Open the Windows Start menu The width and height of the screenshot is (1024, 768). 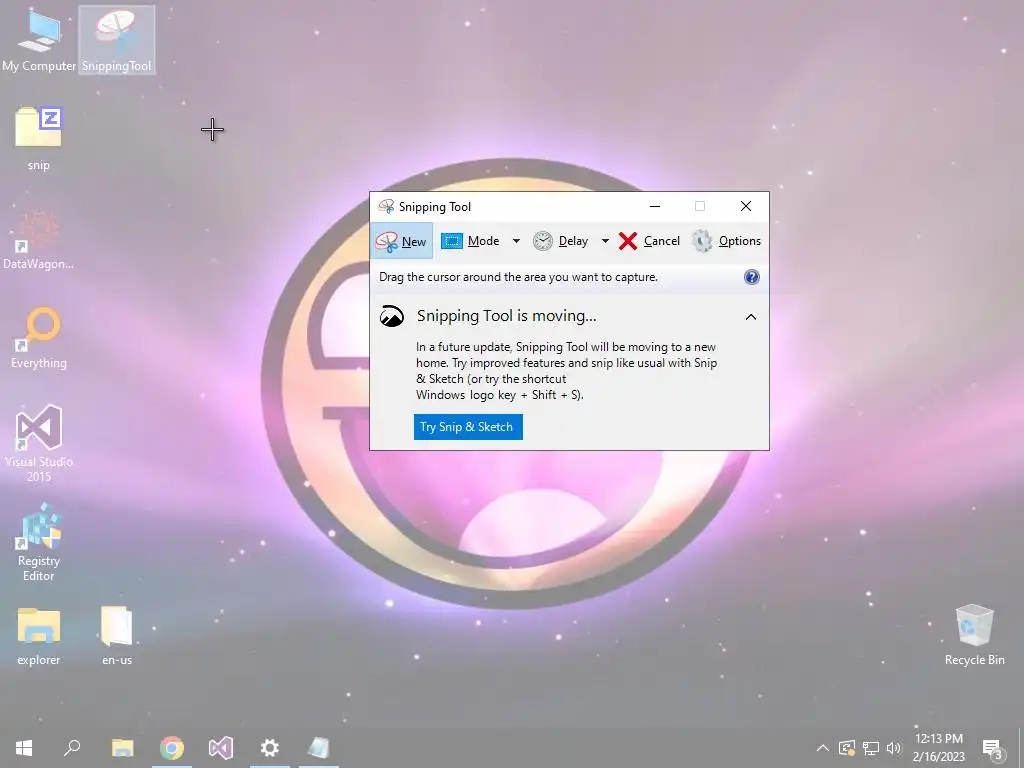click(24, 748)
